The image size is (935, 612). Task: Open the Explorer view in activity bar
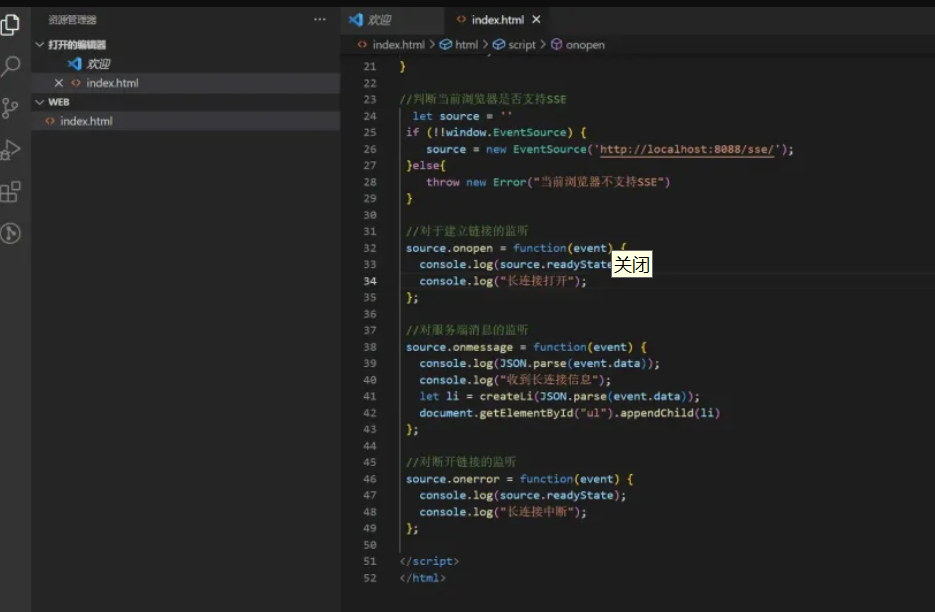coord(11,25)
